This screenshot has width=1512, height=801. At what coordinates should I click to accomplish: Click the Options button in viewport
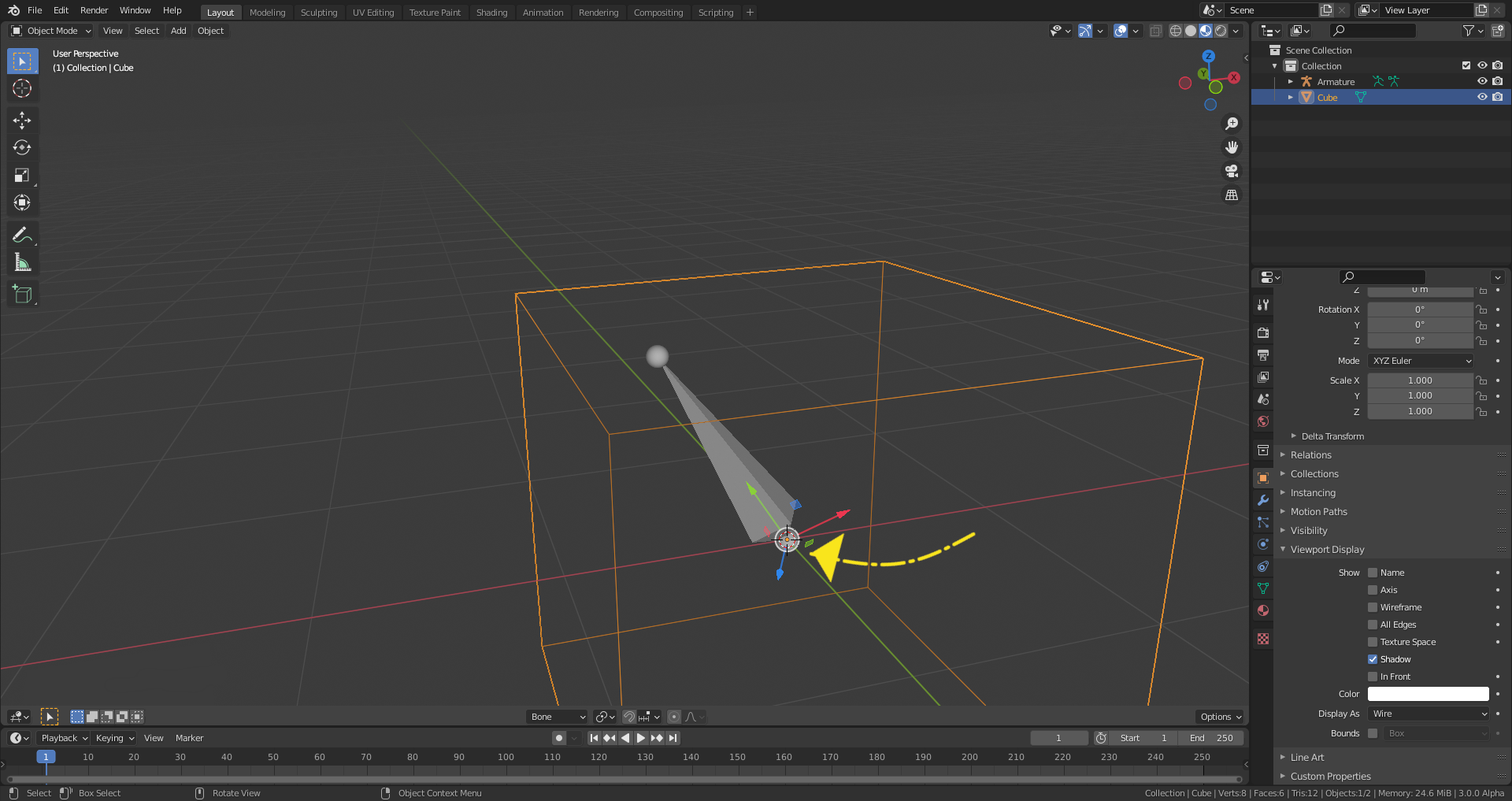[1221, 717]
